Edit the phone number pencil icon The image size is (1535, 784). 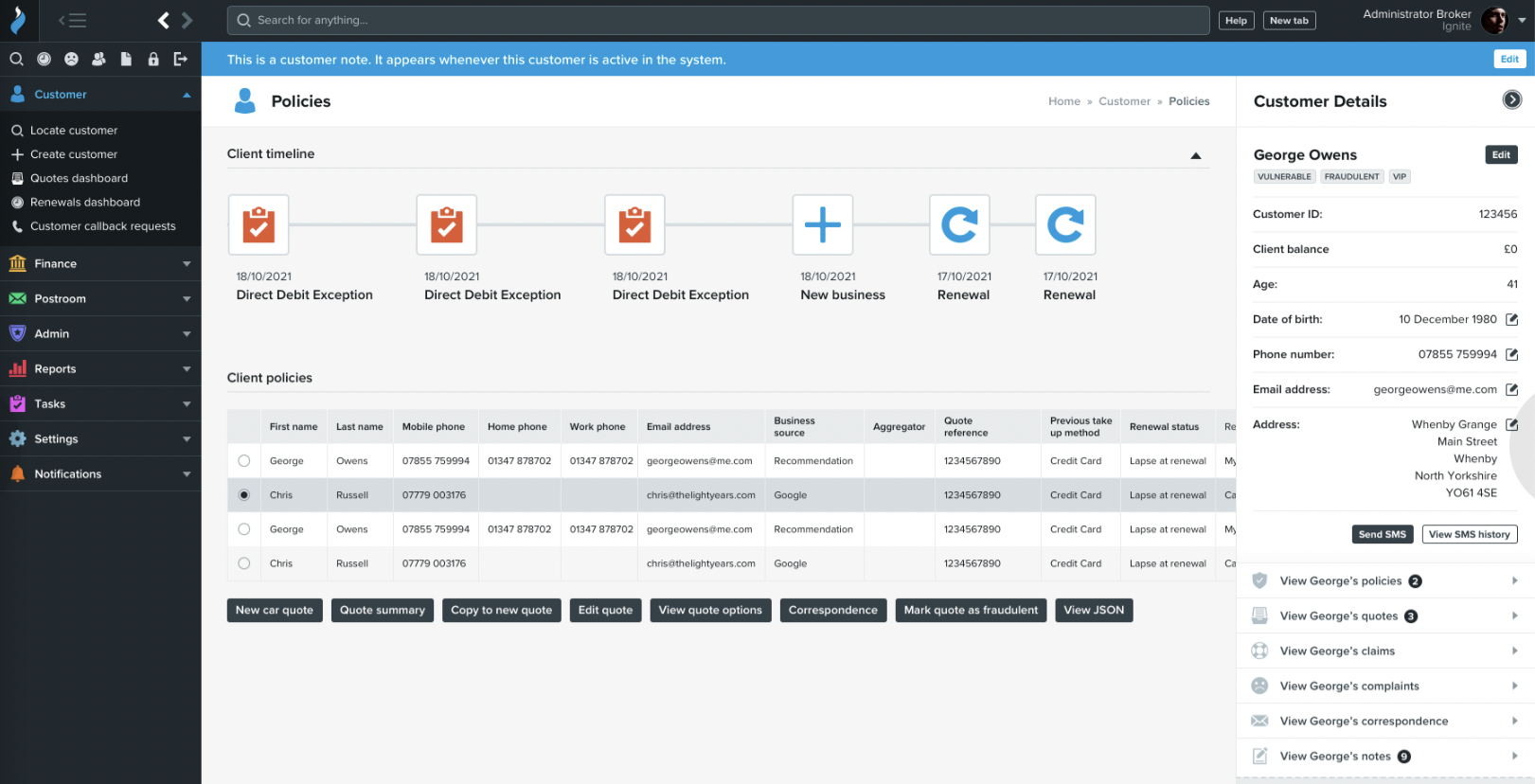click(x=1511, y=355)
